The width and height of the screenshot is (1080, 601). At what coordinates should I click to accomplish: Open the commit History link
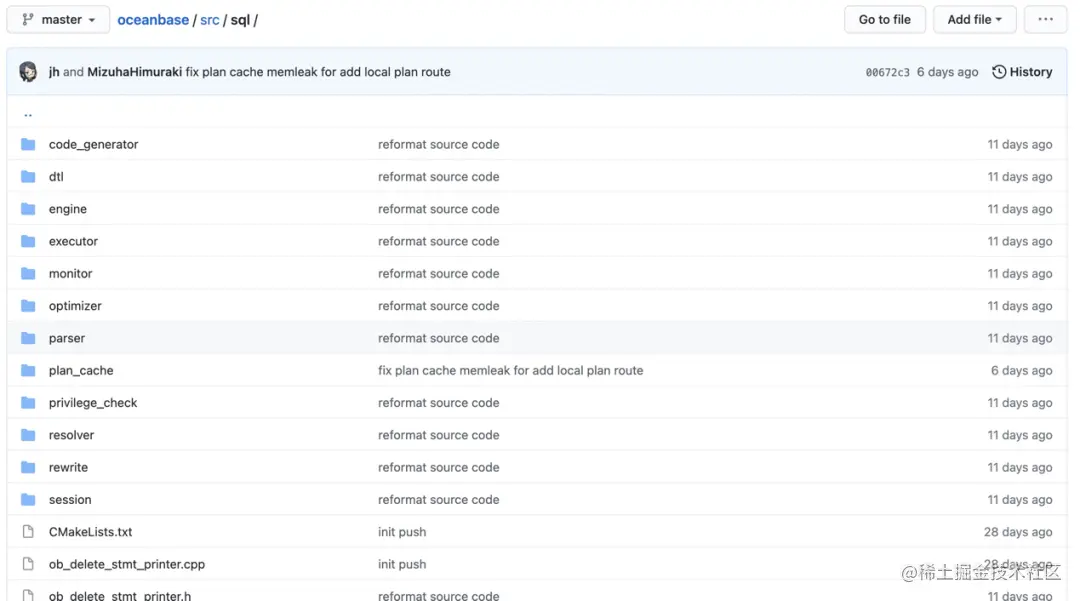pos(1022,72)
